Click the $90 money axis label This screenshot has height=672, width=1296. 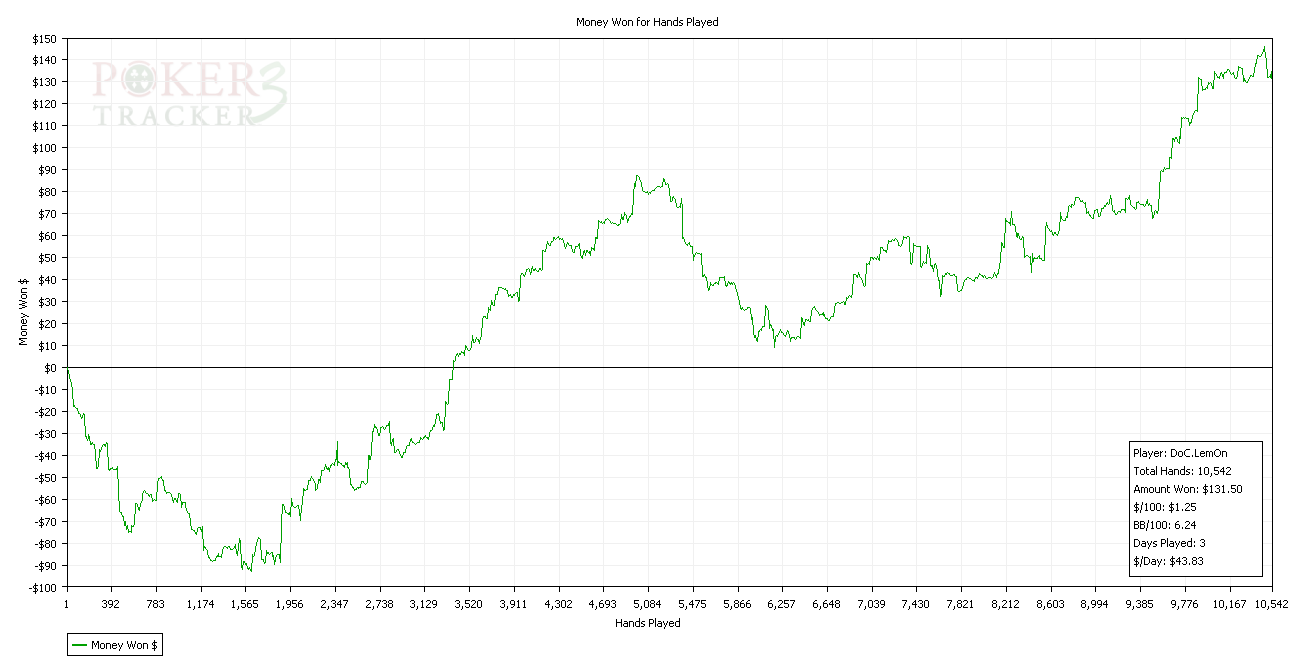pos(49,171)
